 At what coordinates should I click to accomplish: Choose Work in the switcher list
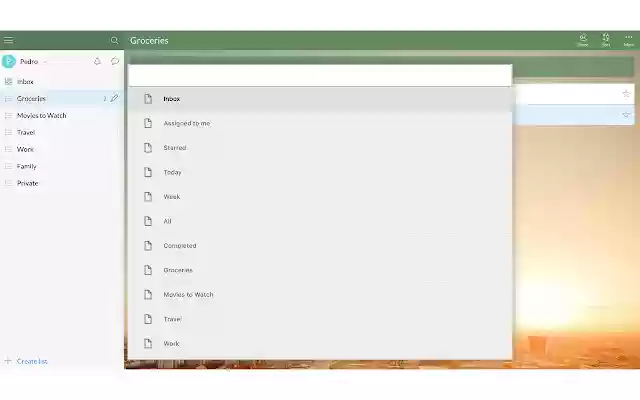(x=320, y=344)
